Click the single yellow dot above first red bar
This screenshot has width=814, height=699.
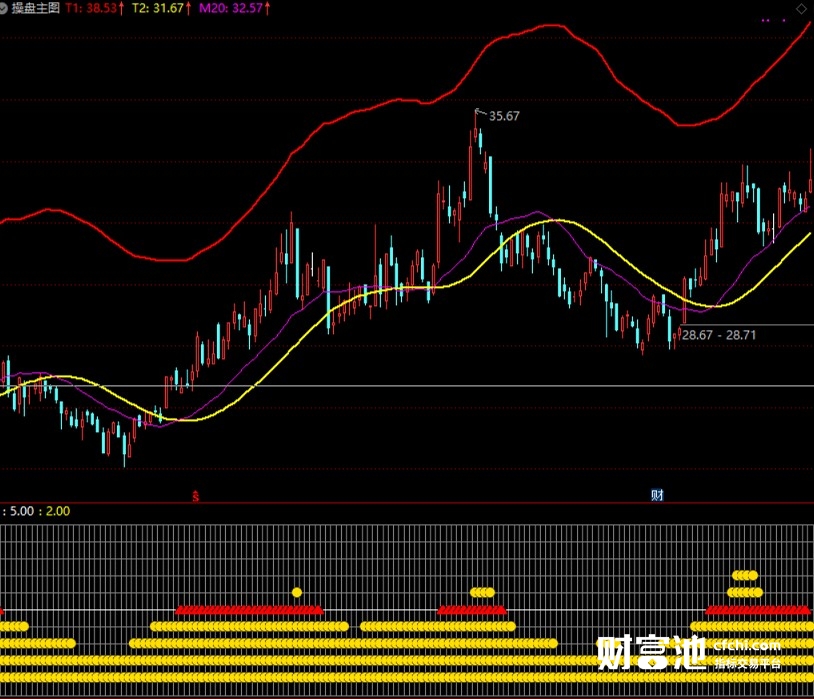click(x=297, y=592)
